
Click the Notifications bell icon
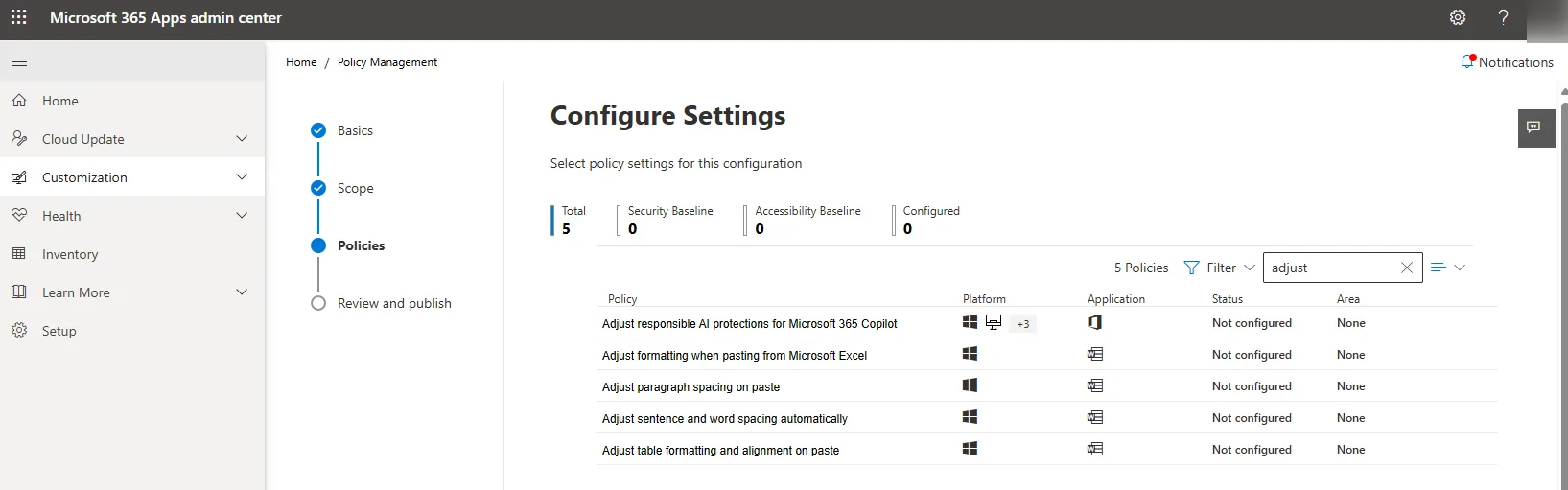click(1467, 61)
